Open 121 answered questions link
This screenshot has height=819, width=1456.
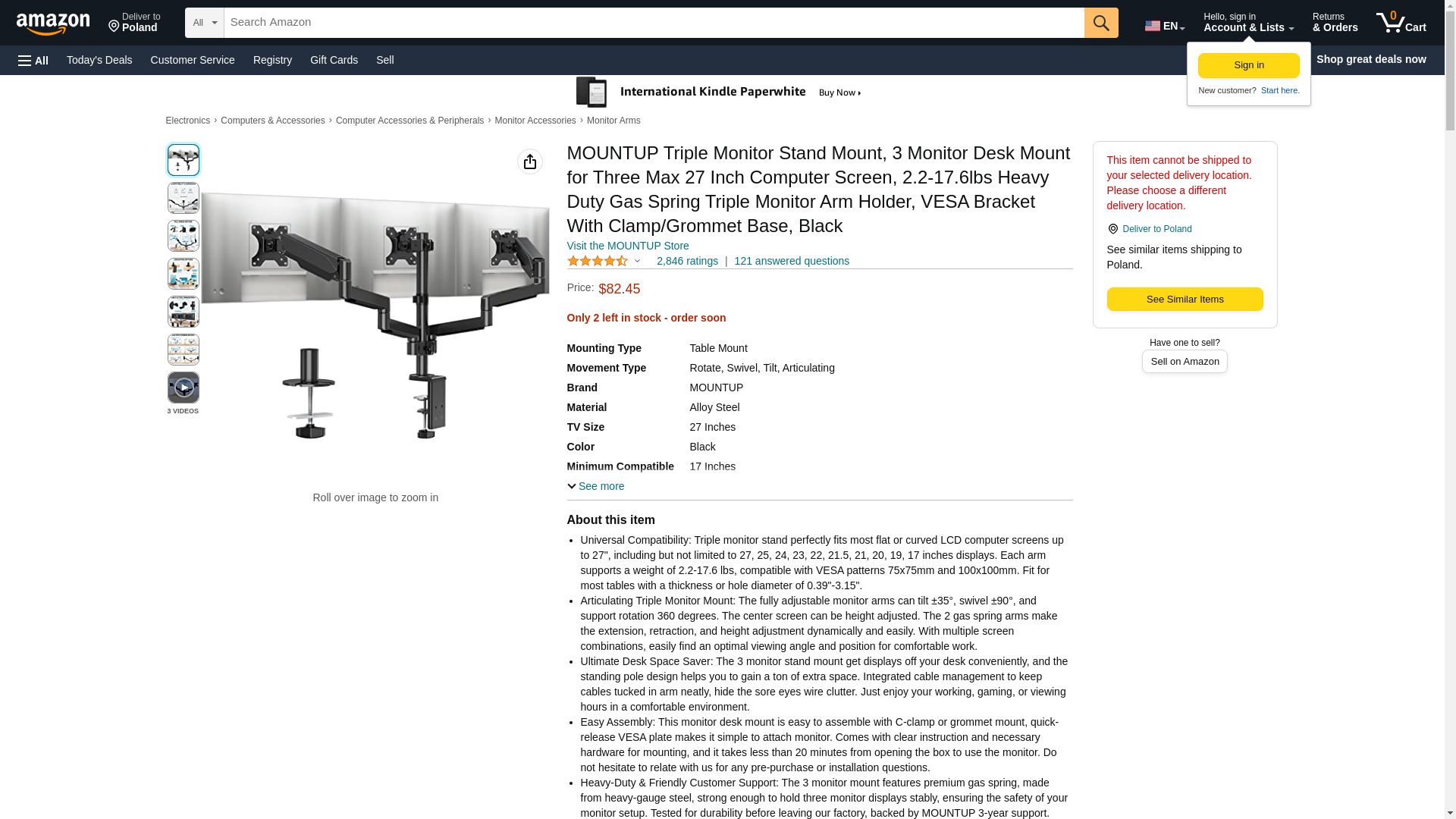[792, 261]
